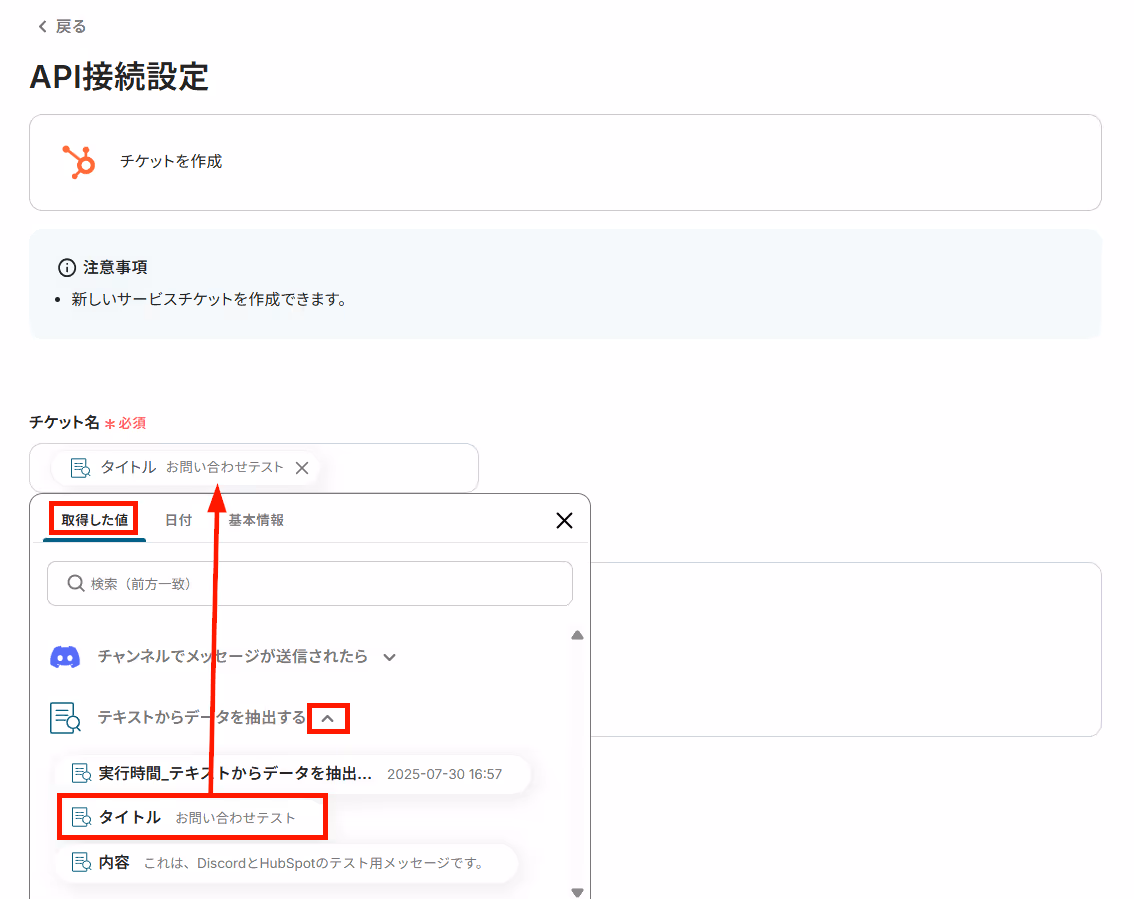Go back via the 戻る link

click(61, 27)
